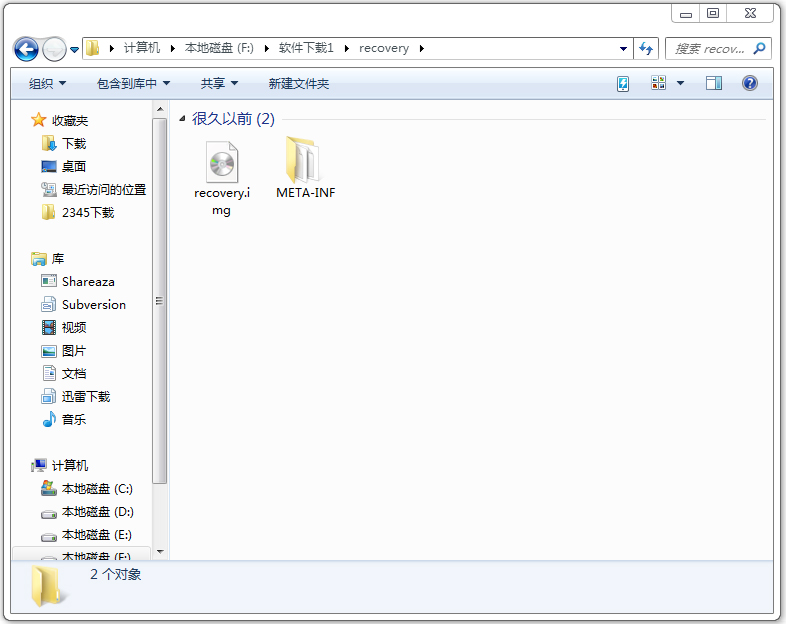The image size is (786, 624).
Task: Select 计算机 in navigation pane
Action: [x=70, y=466]
